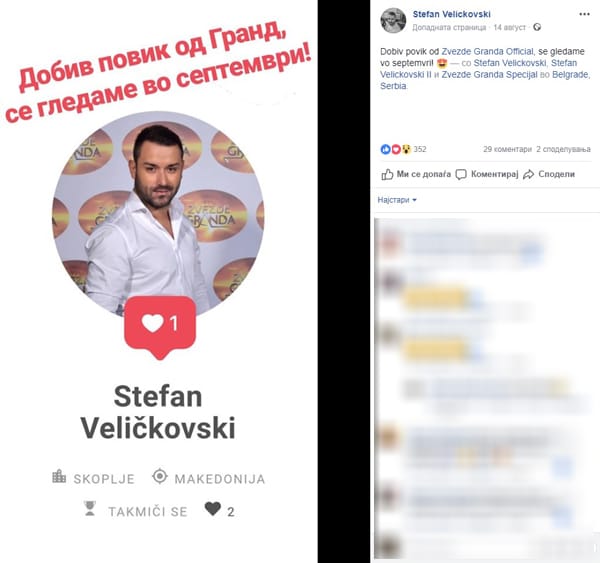Open the Zvezde Granda Official page link
This screenshot has width=600, height=563.
point(488,51)
